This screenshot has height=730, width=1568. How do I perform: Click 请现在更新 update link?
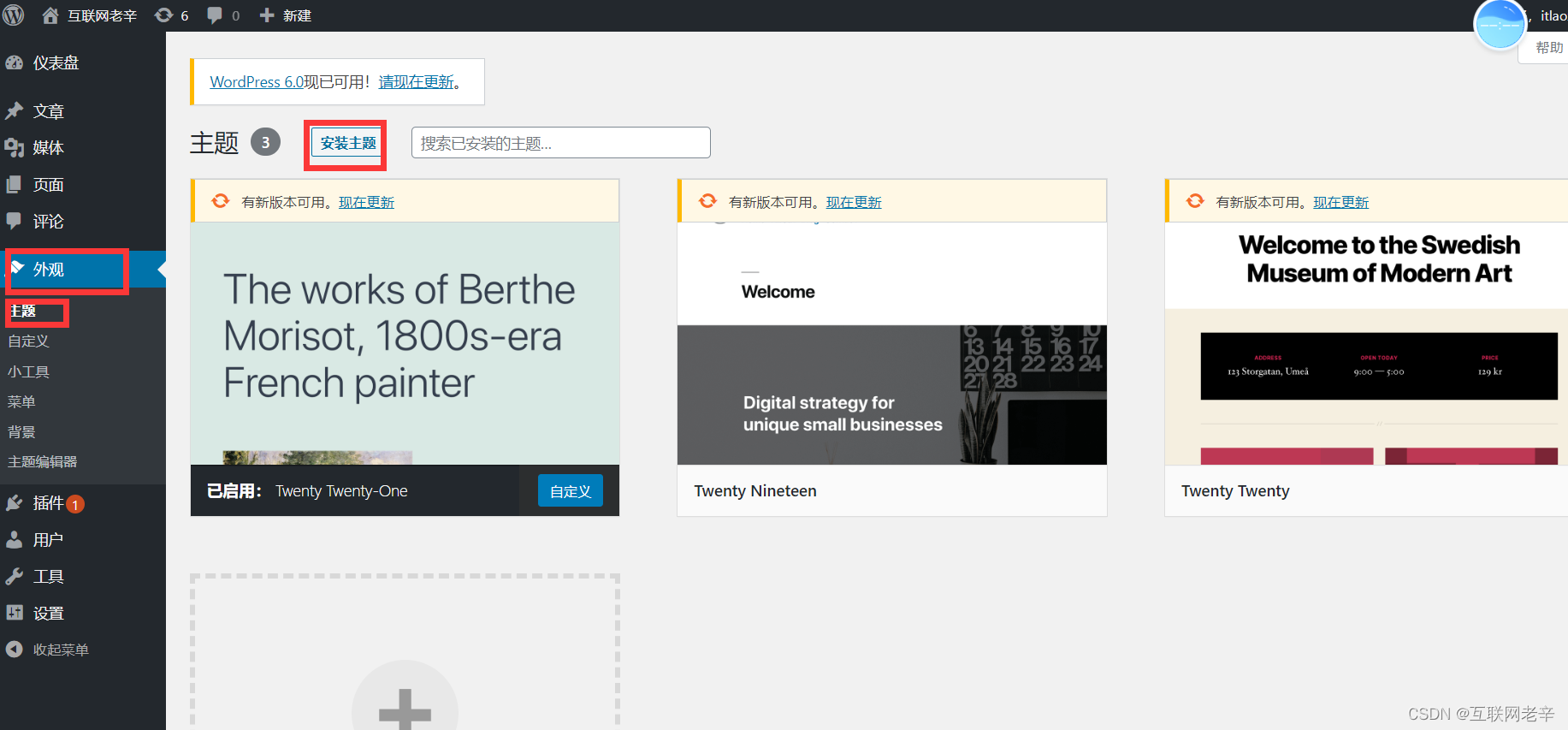tap(417, 82)
